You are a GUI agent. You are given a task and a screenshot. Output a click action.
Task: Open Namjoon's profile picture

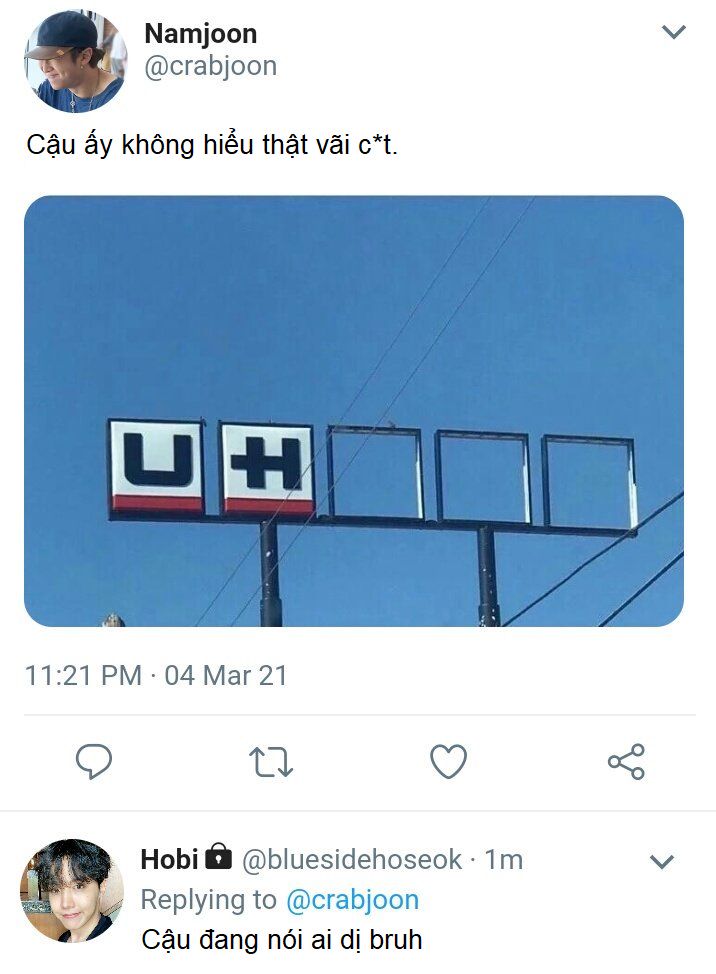tap(76, 61)
